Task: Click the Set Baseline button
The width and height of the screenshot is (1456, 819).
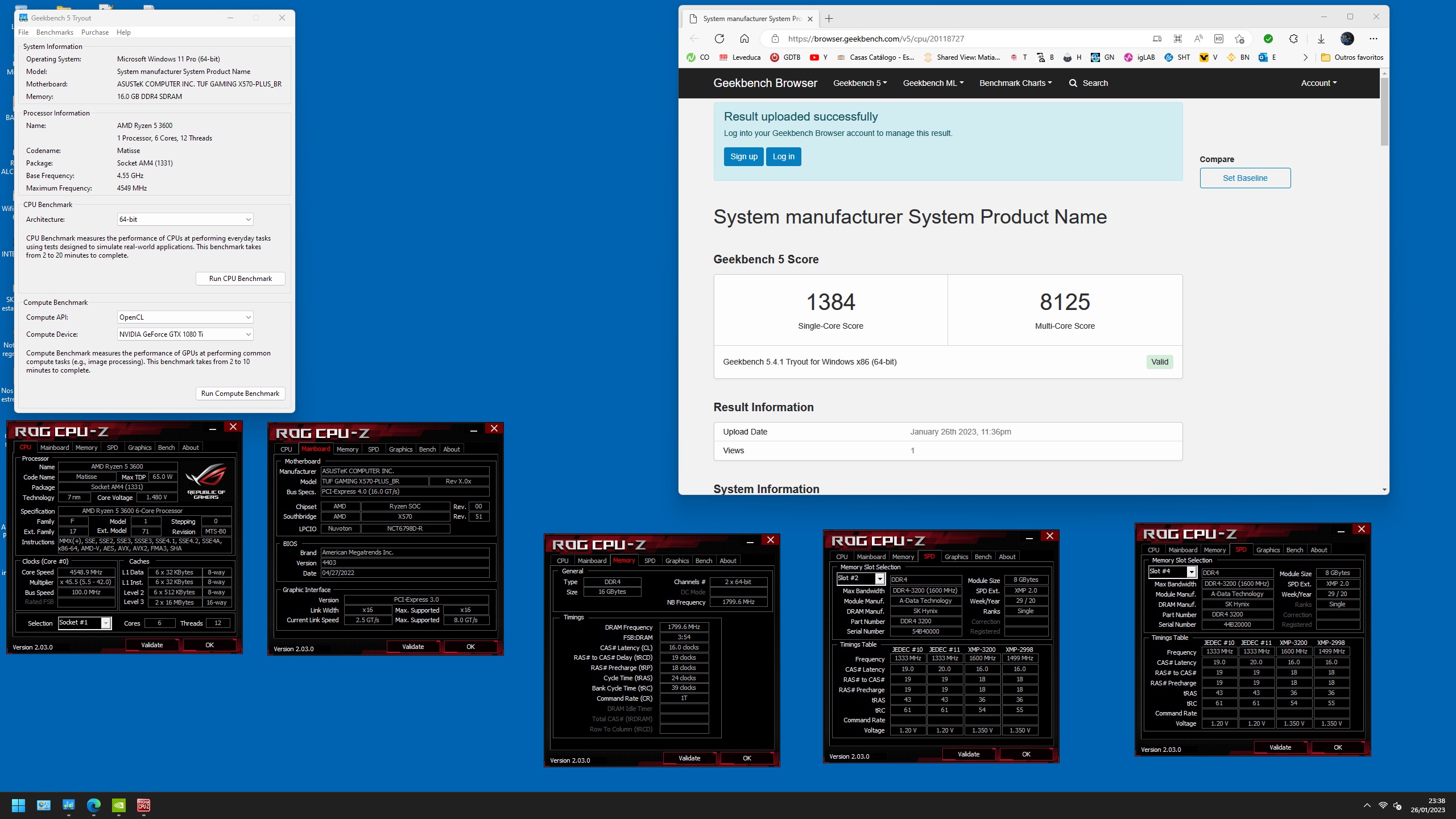Action: (x=1245, y=178)
